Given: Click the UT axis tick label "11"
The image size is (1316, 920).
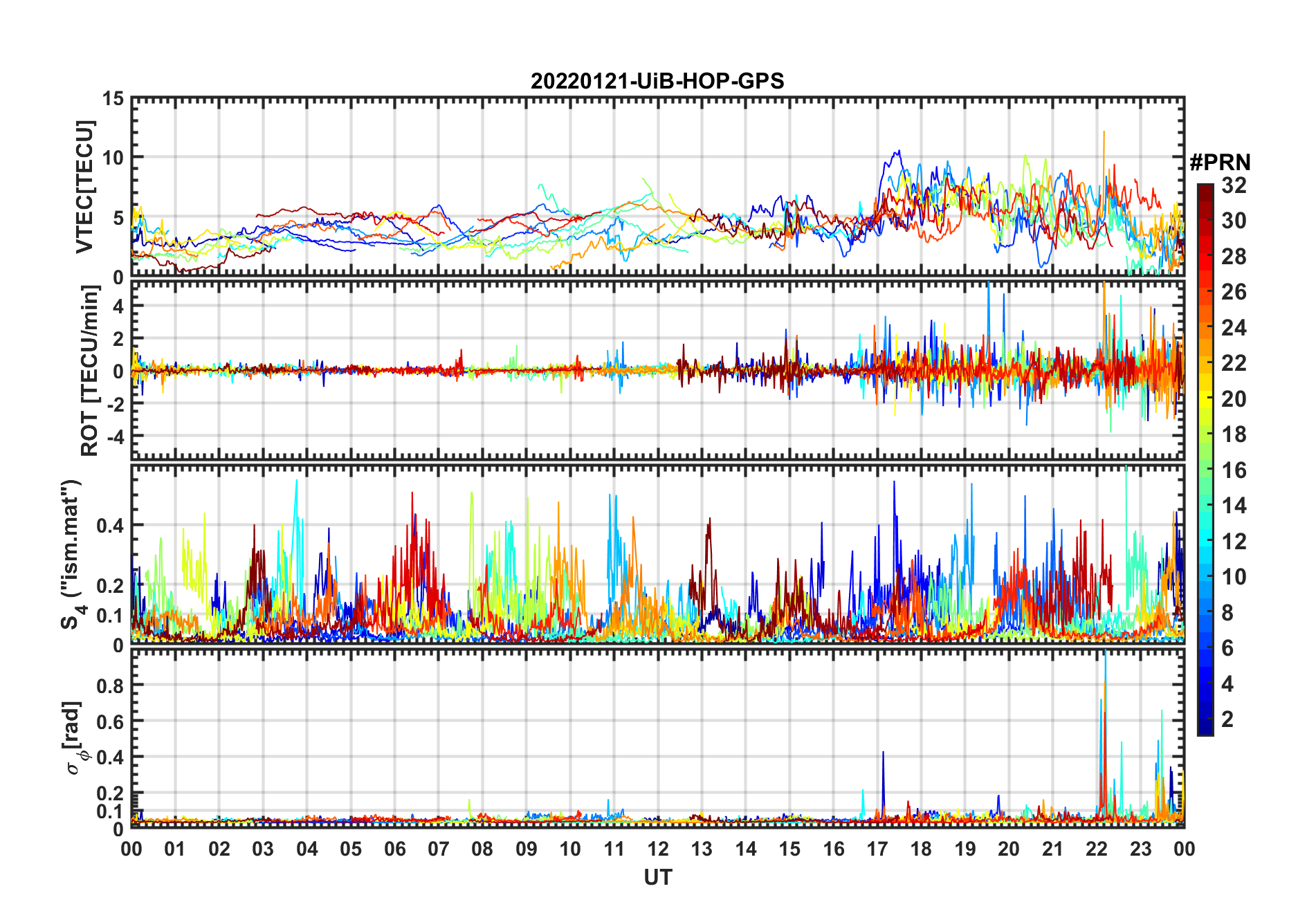Looking at the screenshot, I should pos(614,849).
